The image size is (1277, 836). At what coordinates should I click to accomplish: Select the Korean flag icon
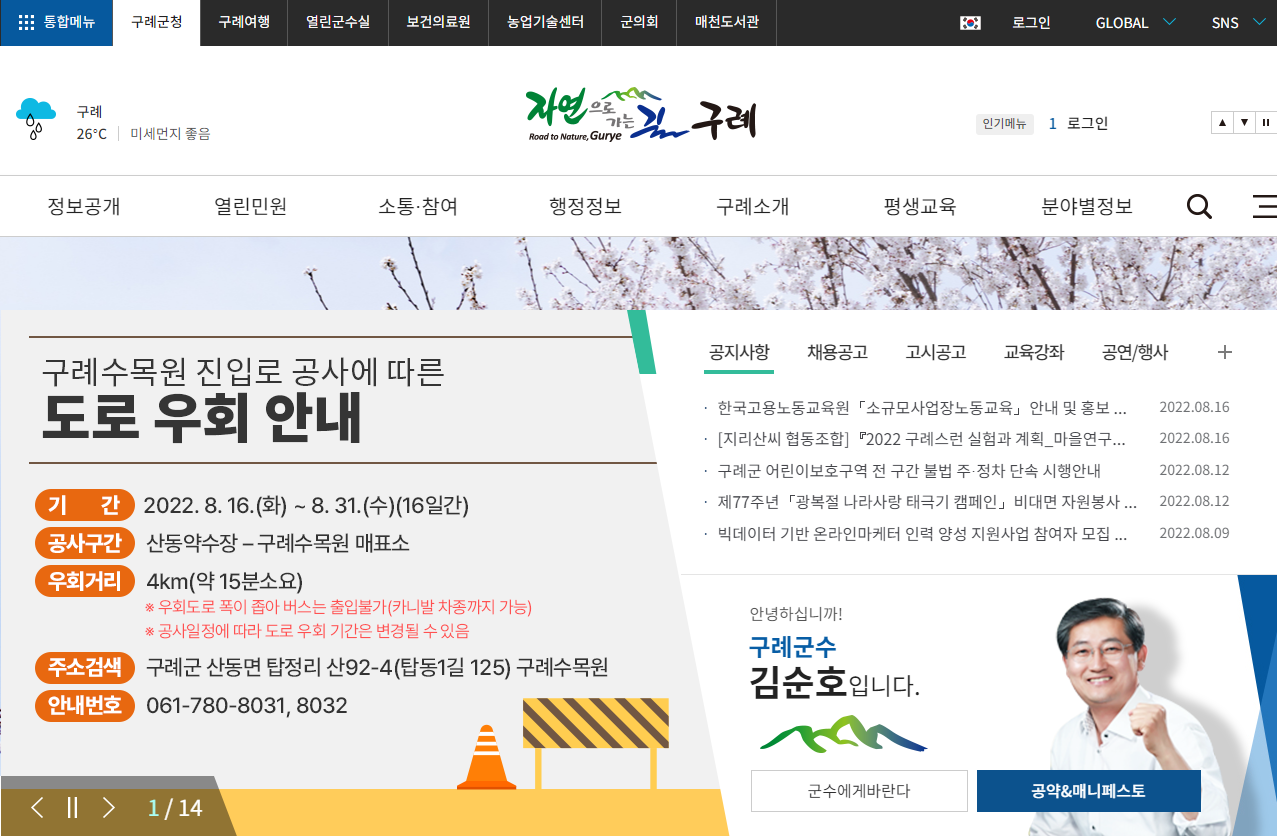pyautogui.click(x=968, y=22)
